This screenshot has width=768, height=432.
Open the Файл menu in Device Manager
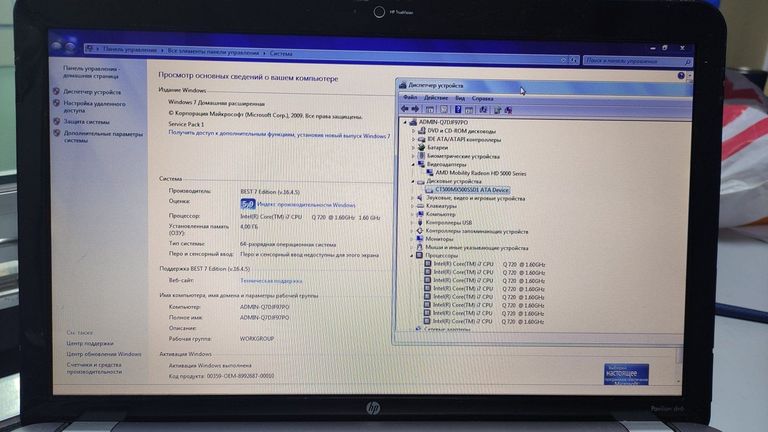(x=410, y=97)
